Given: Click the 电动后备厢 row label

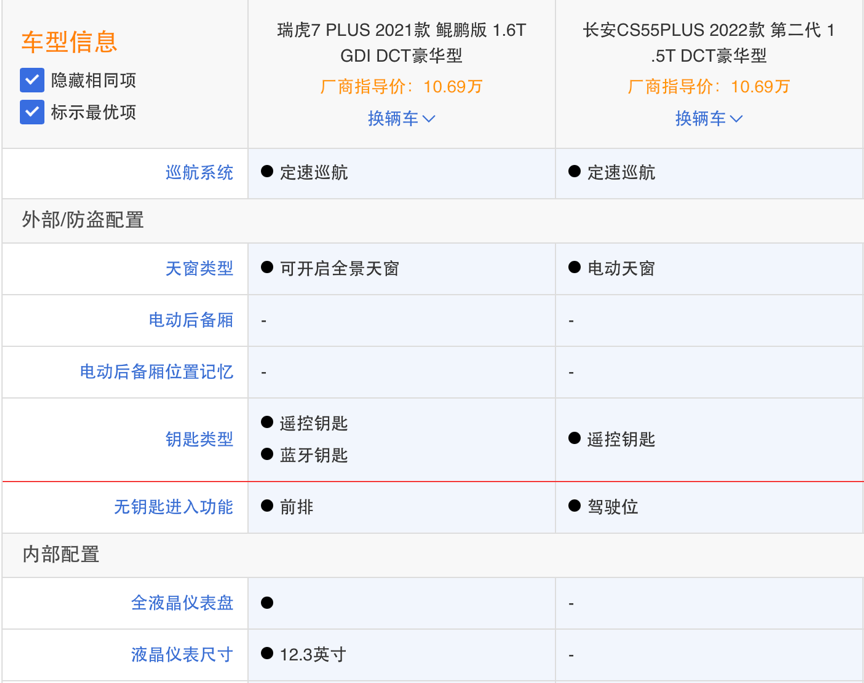Looking at the screenshot, I should coord(190,320).
